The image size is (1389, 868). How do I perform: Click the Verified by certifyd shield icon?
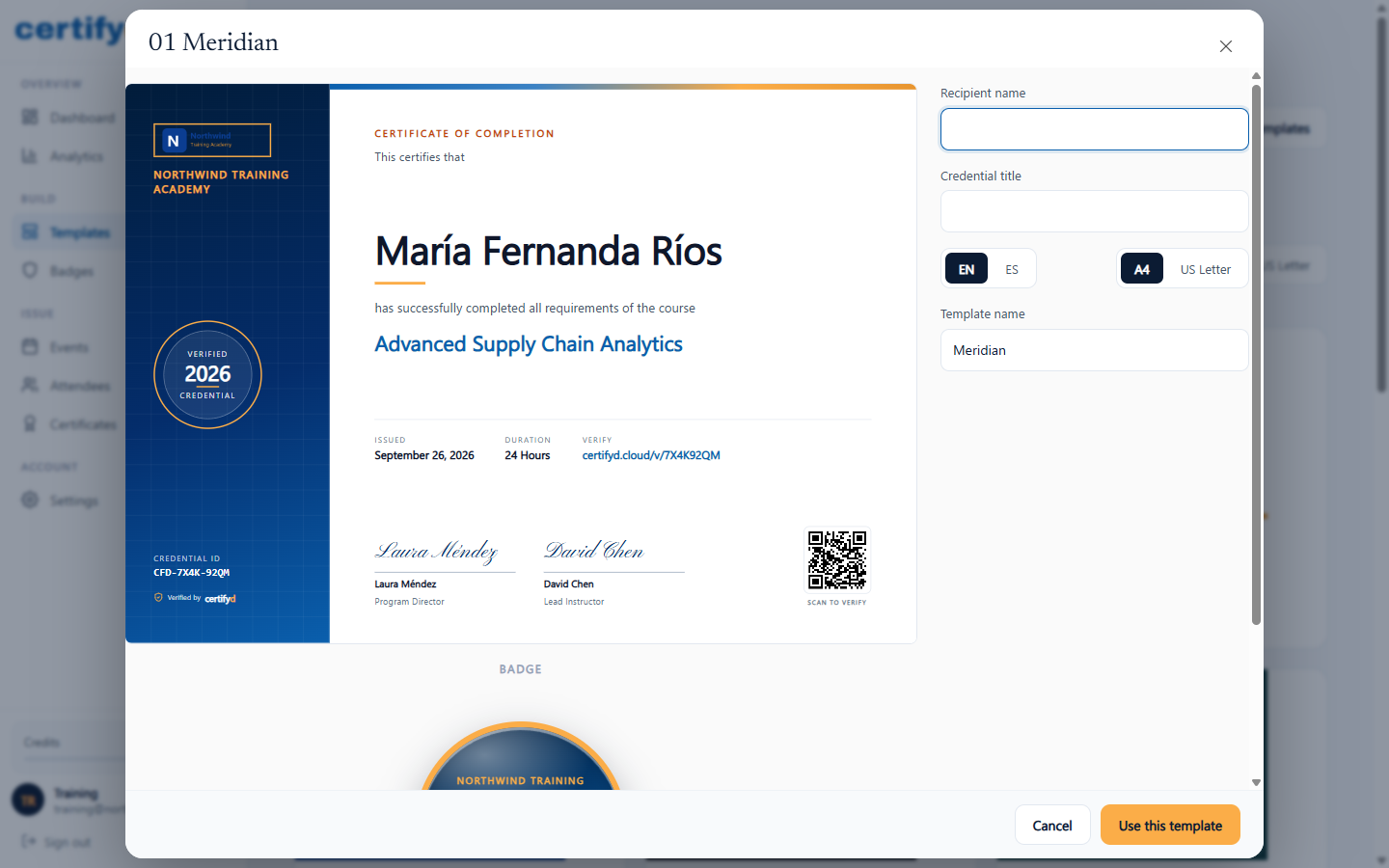(158, 598)
